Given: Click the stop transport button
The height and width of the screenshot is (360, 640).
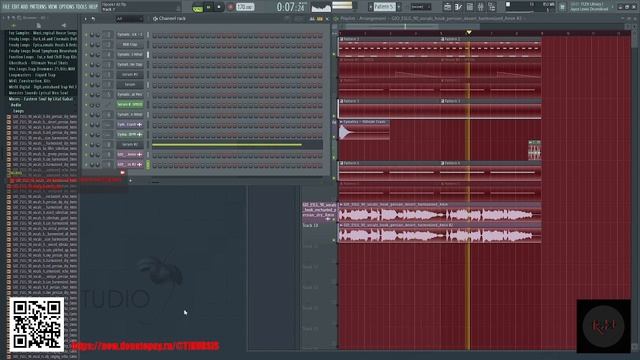Looking at the screenshot, I should click(219, 7).
